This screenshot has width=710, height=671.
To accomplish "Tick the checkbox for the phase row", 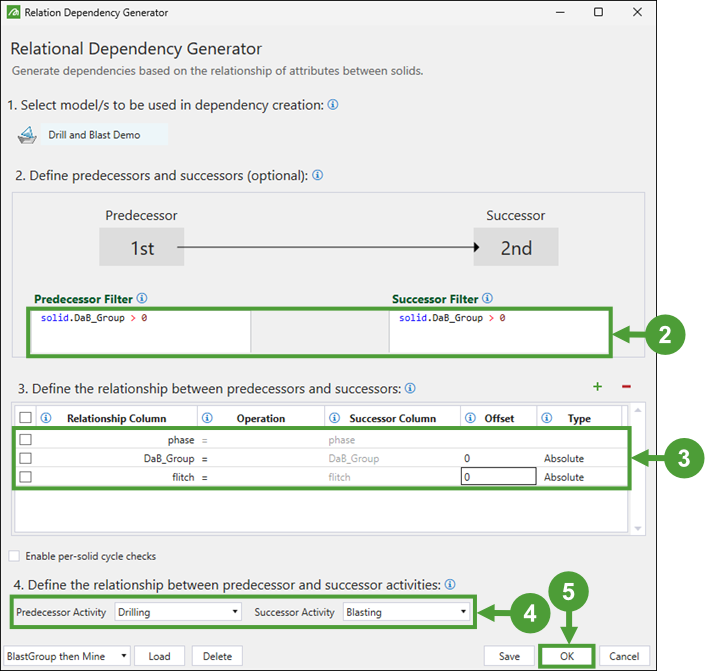I will [x=26, y=439].
